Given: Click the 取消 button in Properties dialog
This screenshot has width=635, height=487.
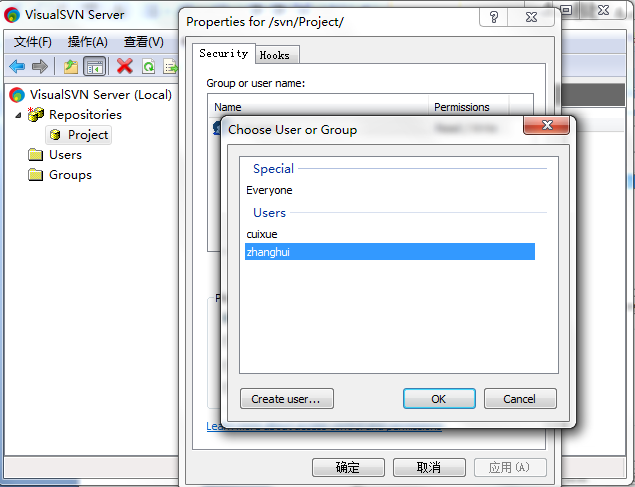Looking at the screenshot, I should [x=429, y=468].
